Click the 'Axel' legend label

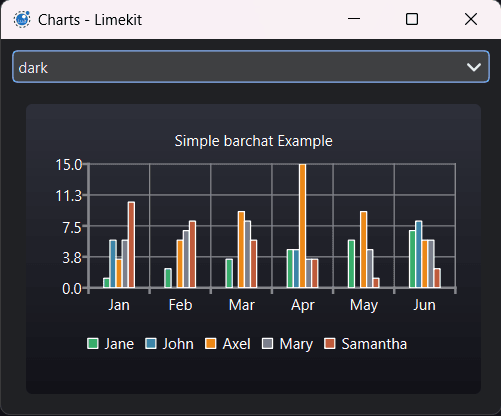[236, 344]
